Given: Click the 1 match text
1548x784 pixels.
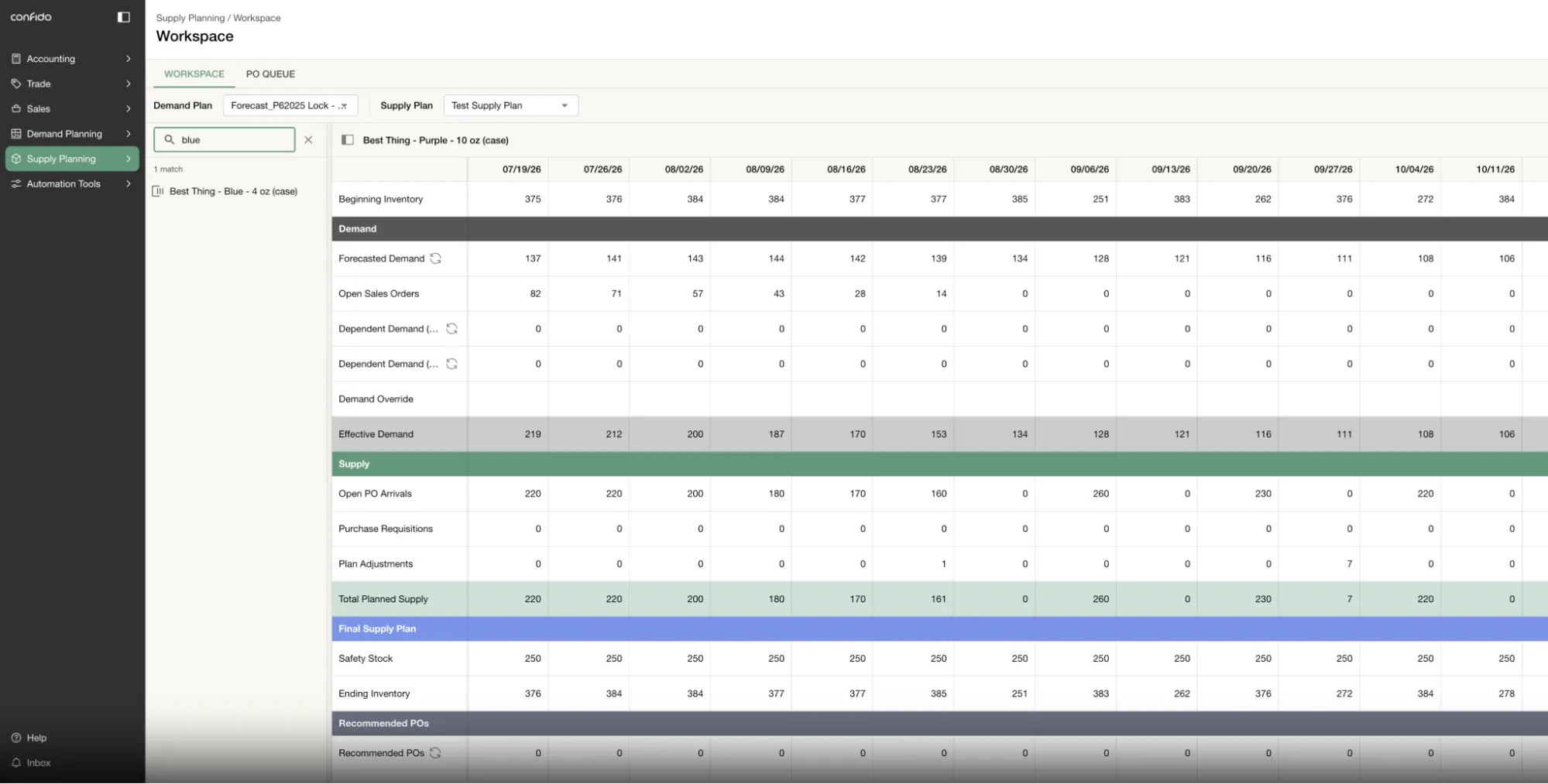Looking at the screenshot, I should tap(168, 169).
